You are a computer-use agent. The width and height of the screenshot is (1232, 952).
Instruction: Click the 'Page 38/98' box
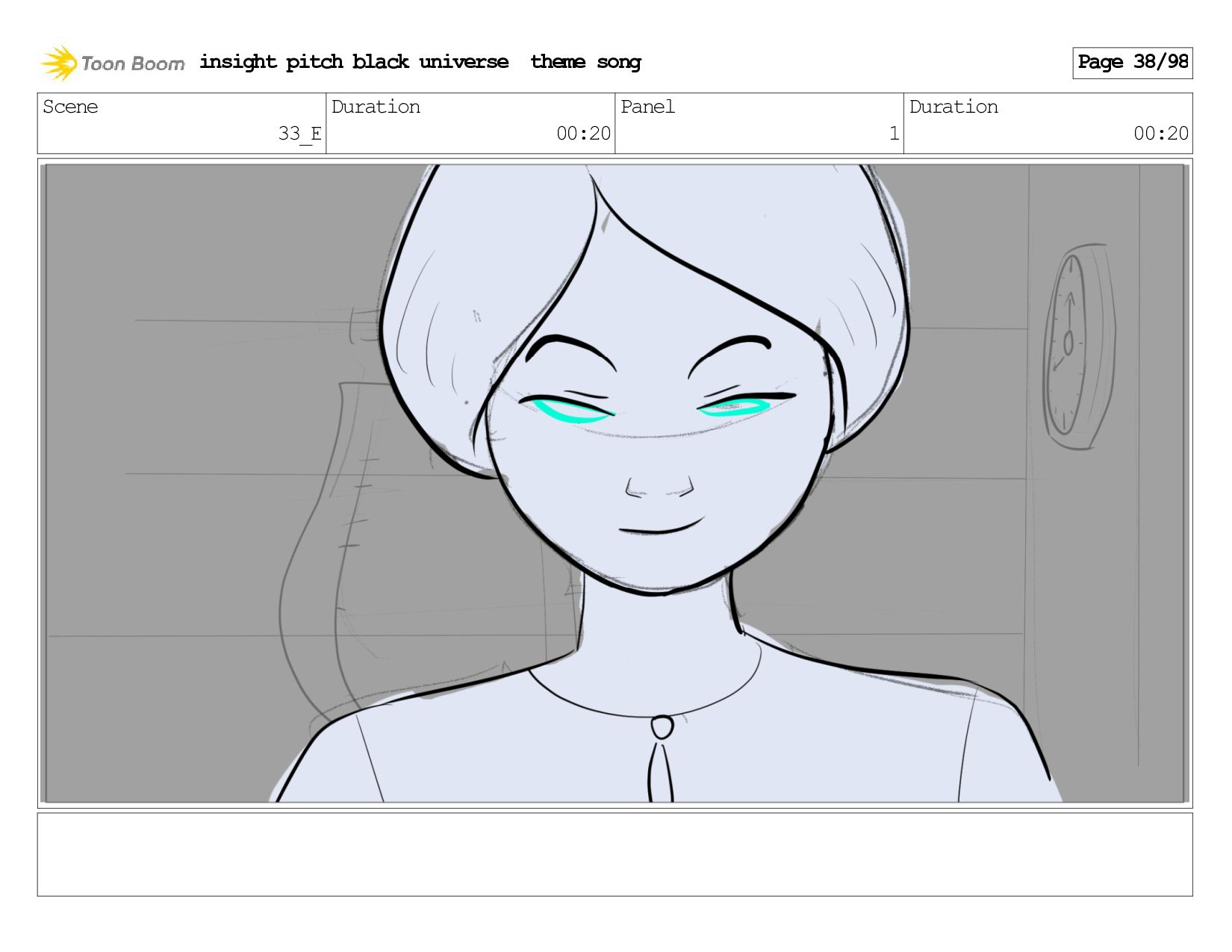1132,63
